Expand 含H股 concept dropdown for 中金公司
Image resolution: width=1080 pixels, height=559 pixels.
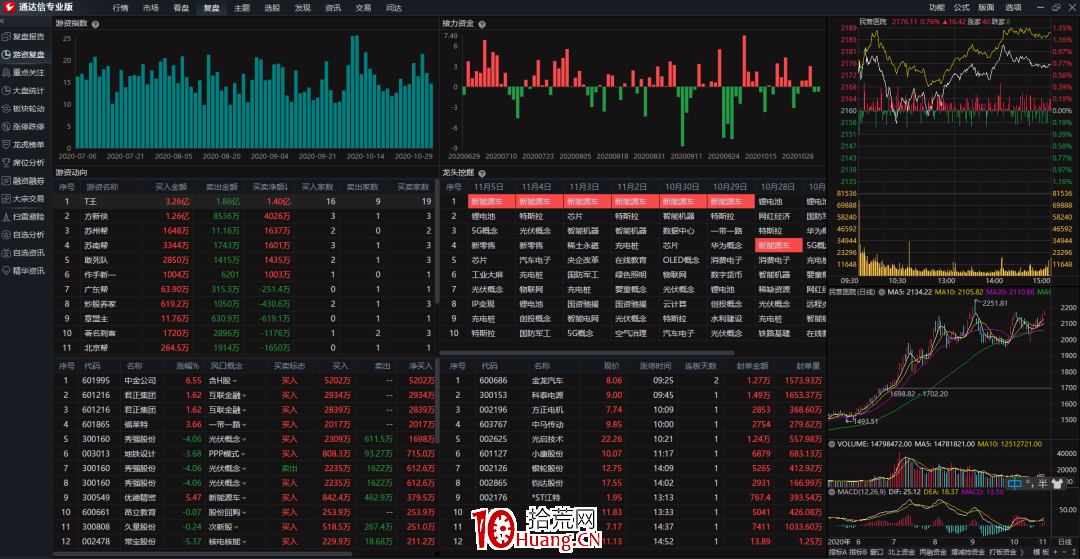(233, 380)
